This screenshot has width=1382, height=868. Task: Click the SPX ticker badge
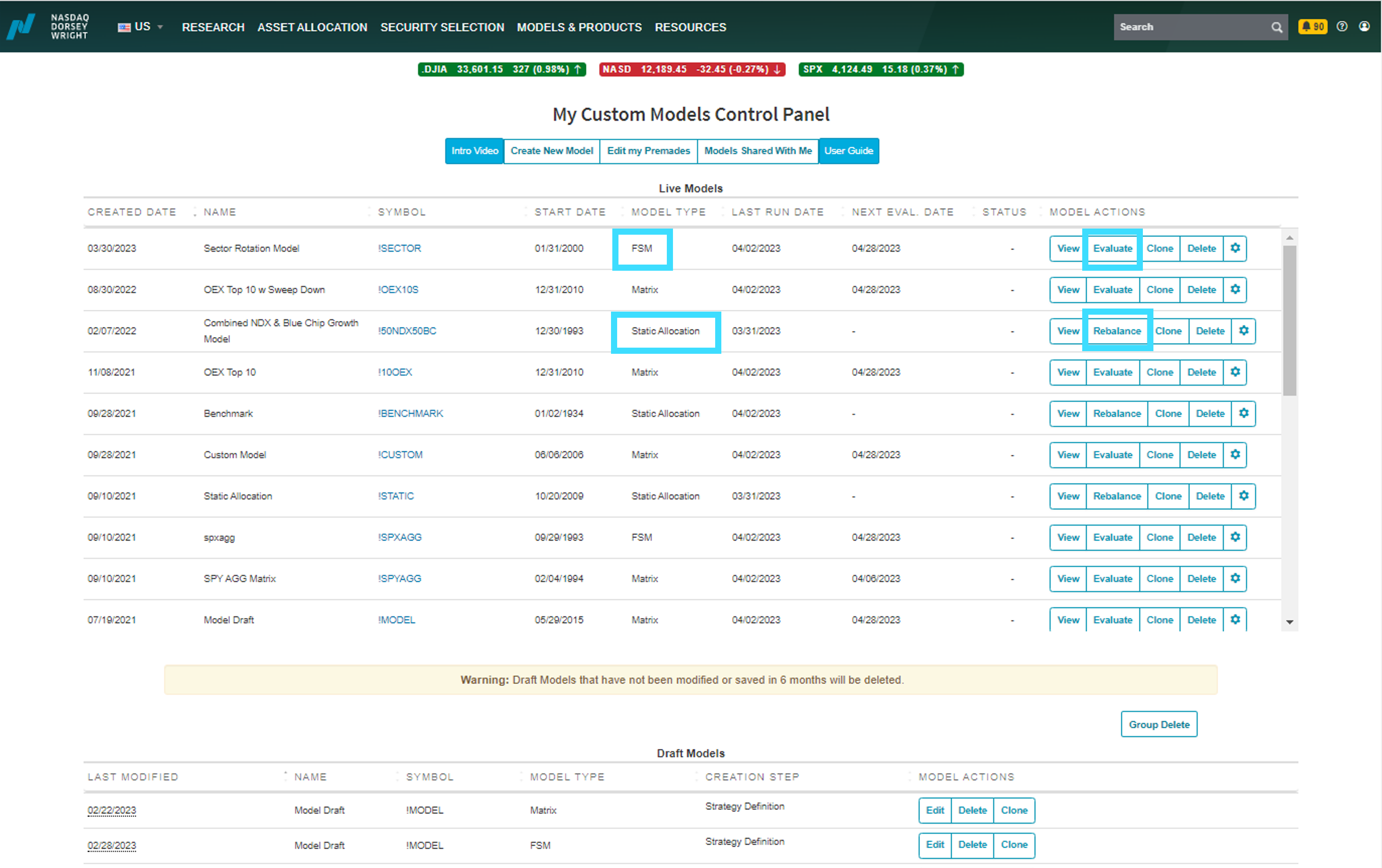coord(880,69)
